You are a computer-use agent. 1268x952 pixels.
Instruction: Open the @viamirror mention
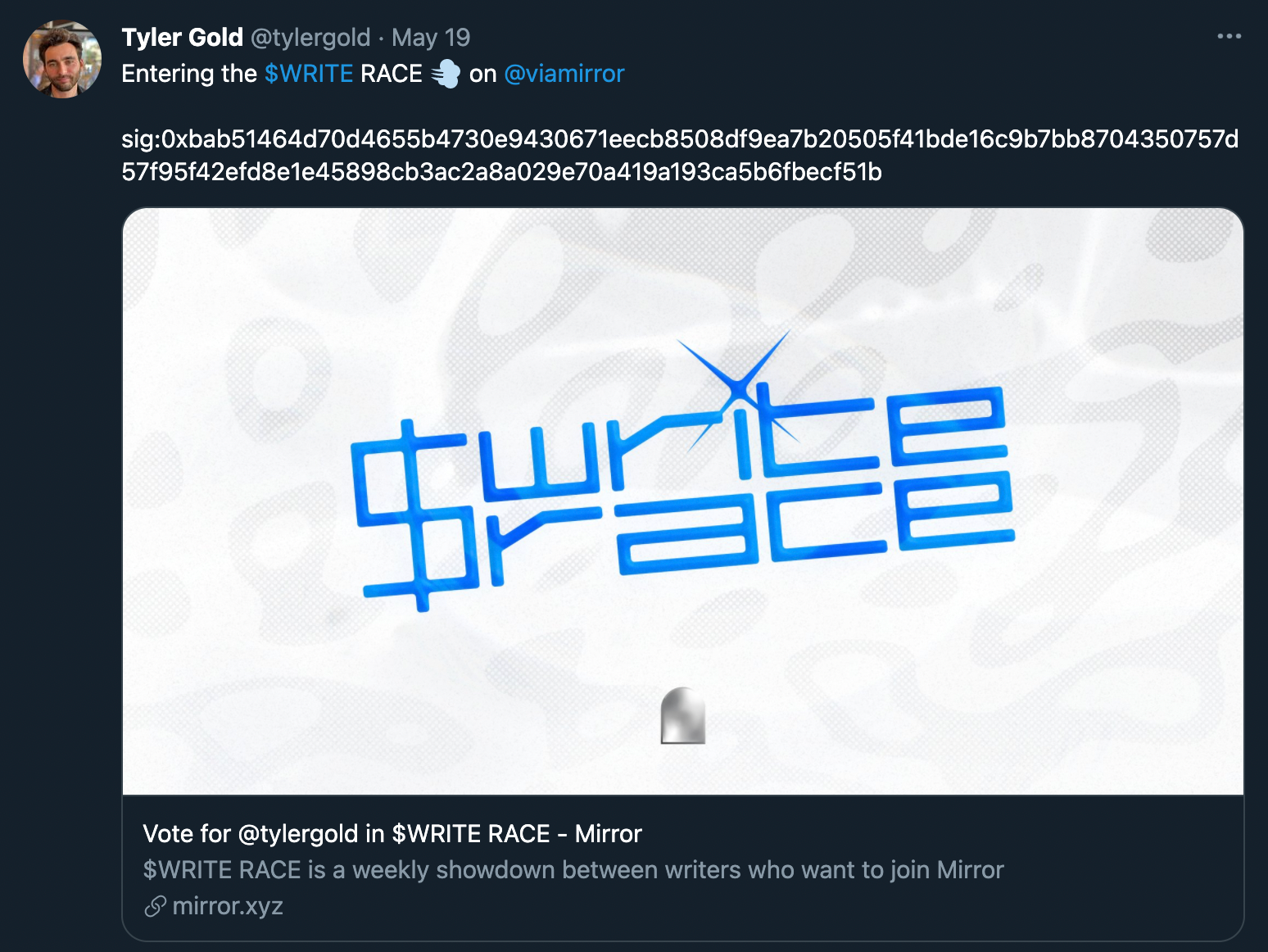pos(564,74)
